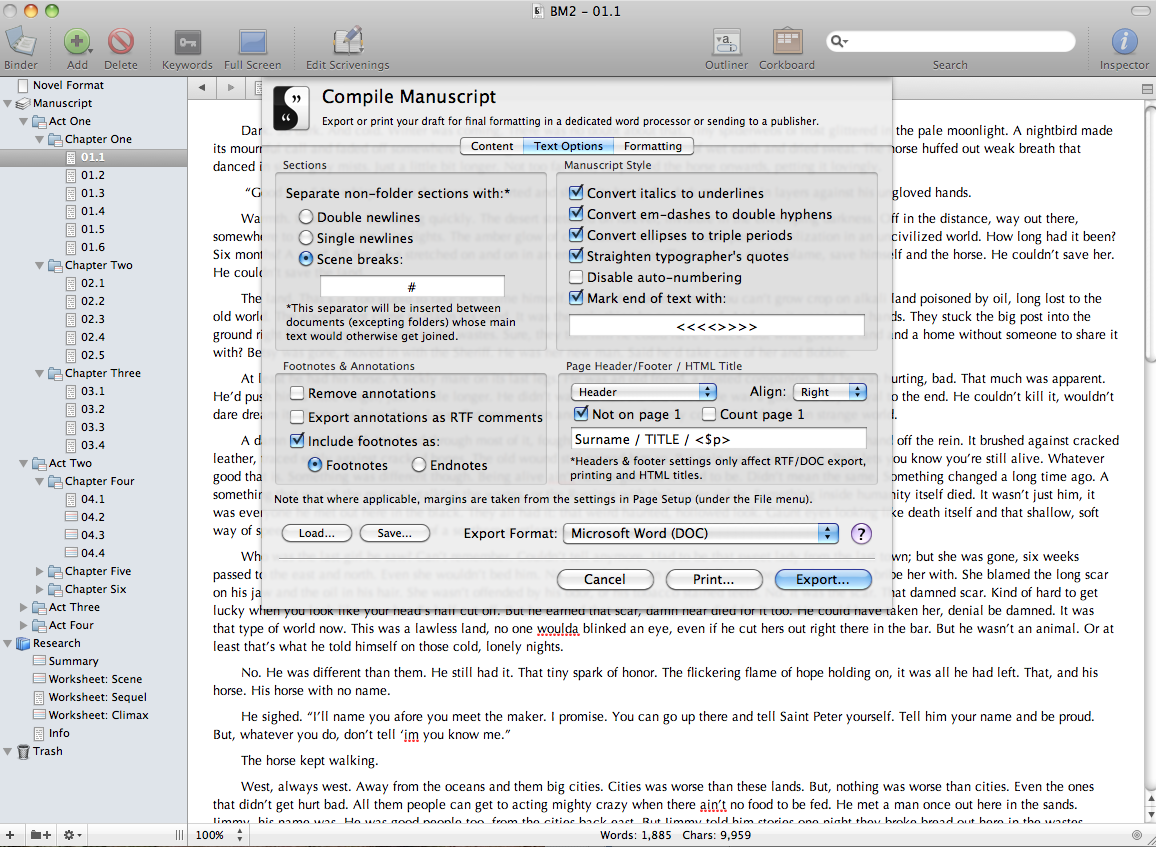Check Remove annotations option
1156x847 pixels.
297,394
